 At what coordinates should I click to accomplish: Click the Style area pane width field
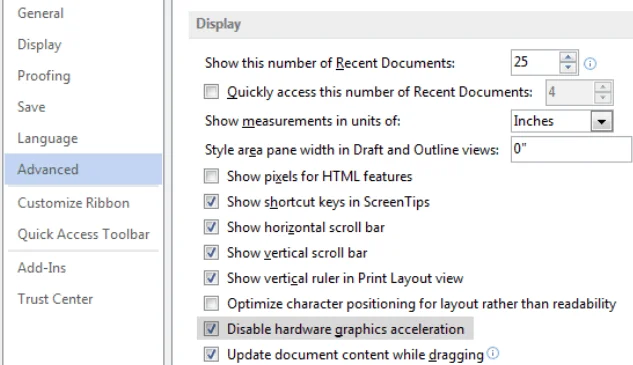pos(571,149)
